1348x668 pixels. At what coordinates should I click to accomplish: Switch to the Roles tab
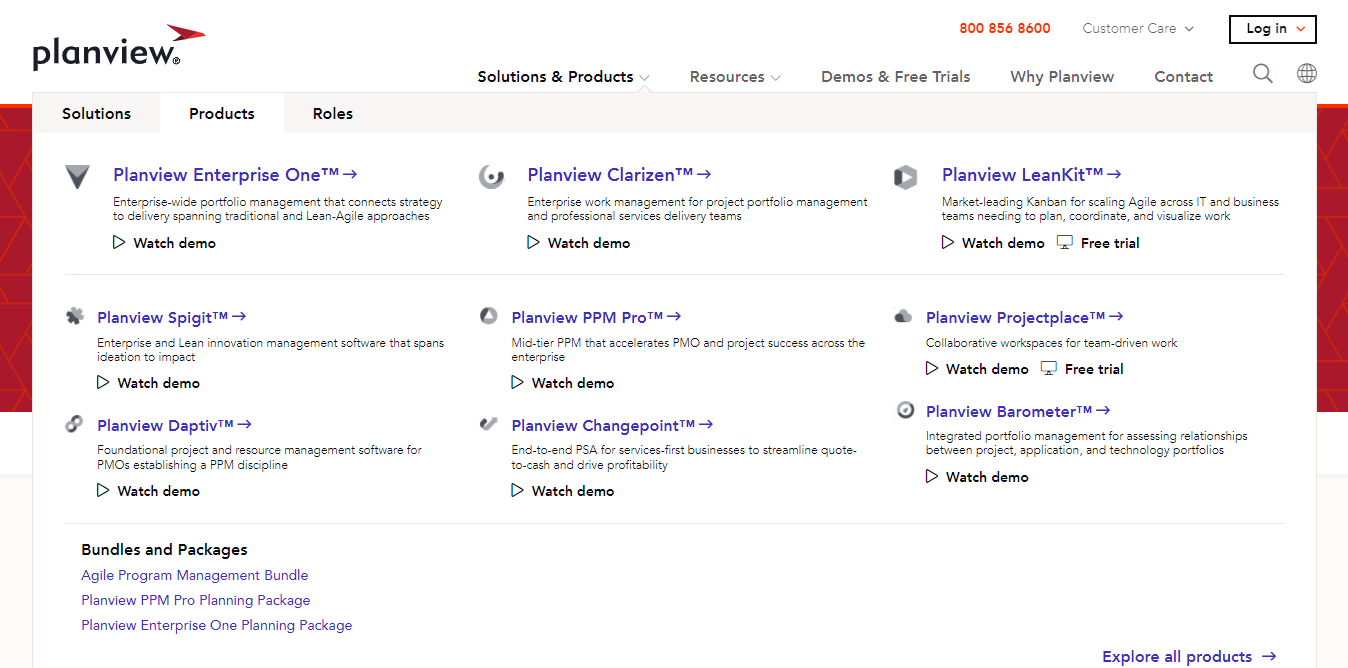point(332,114)
